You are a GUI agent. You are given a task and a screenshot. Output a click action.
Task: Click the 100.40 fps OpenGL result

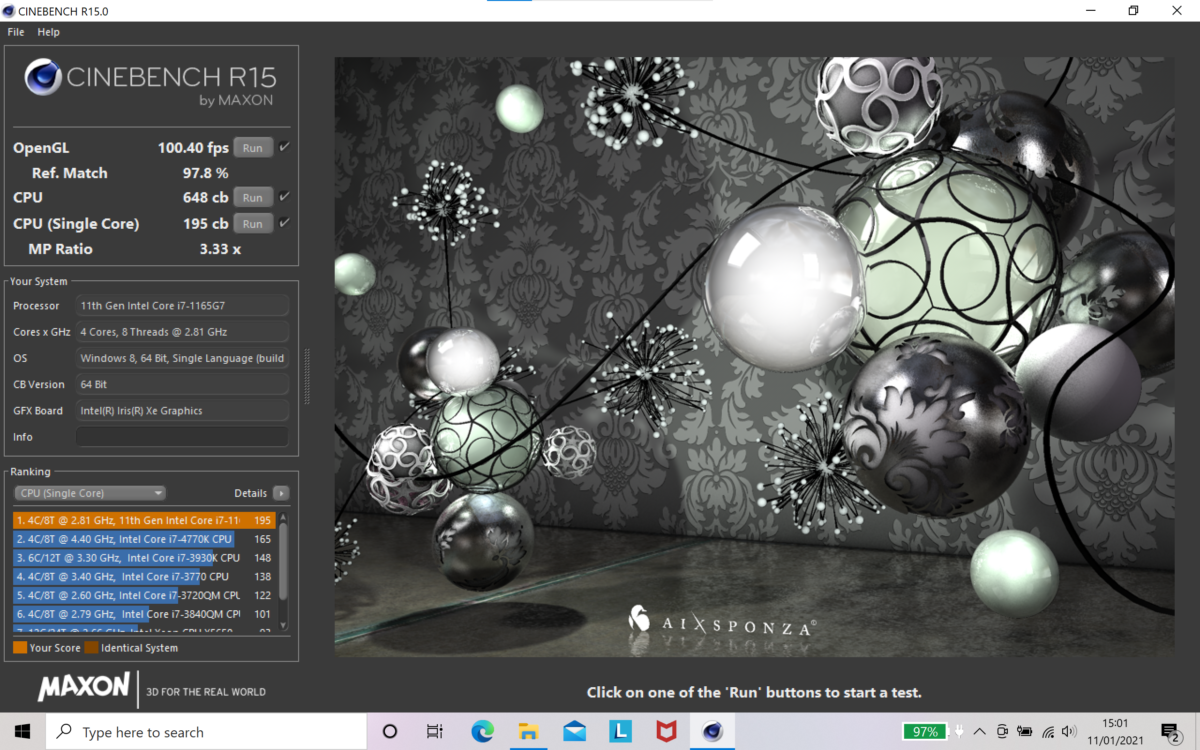pyautogui.click(x=193, y=148)
